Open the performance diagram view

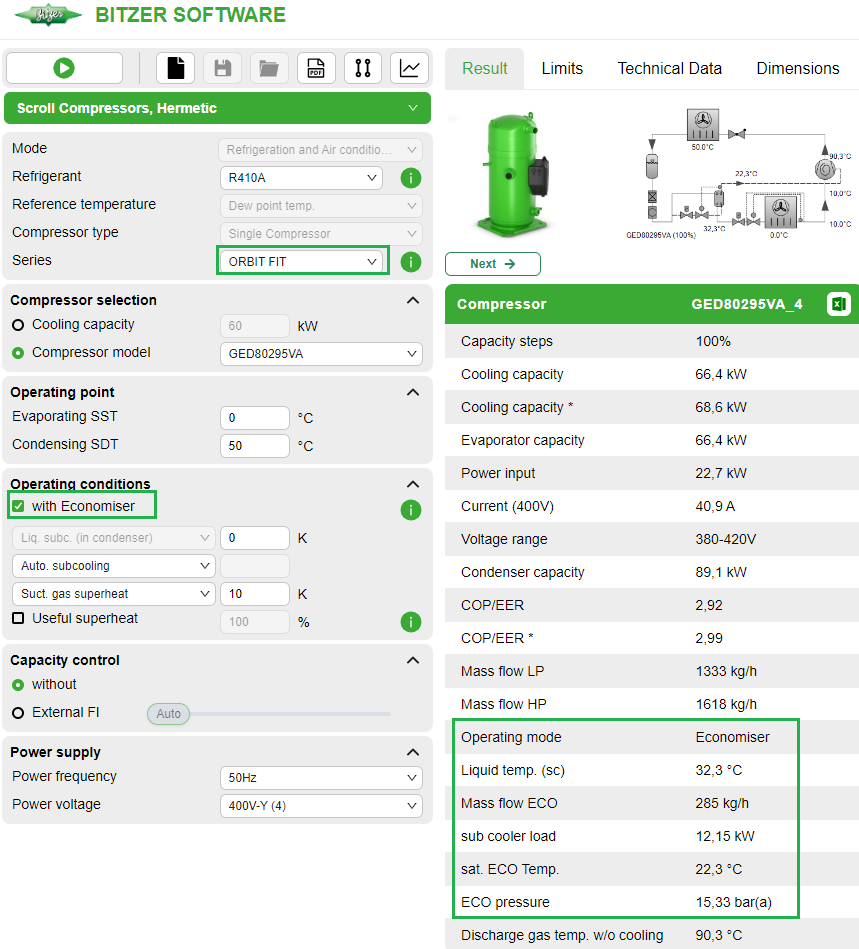tap(409, 68)
